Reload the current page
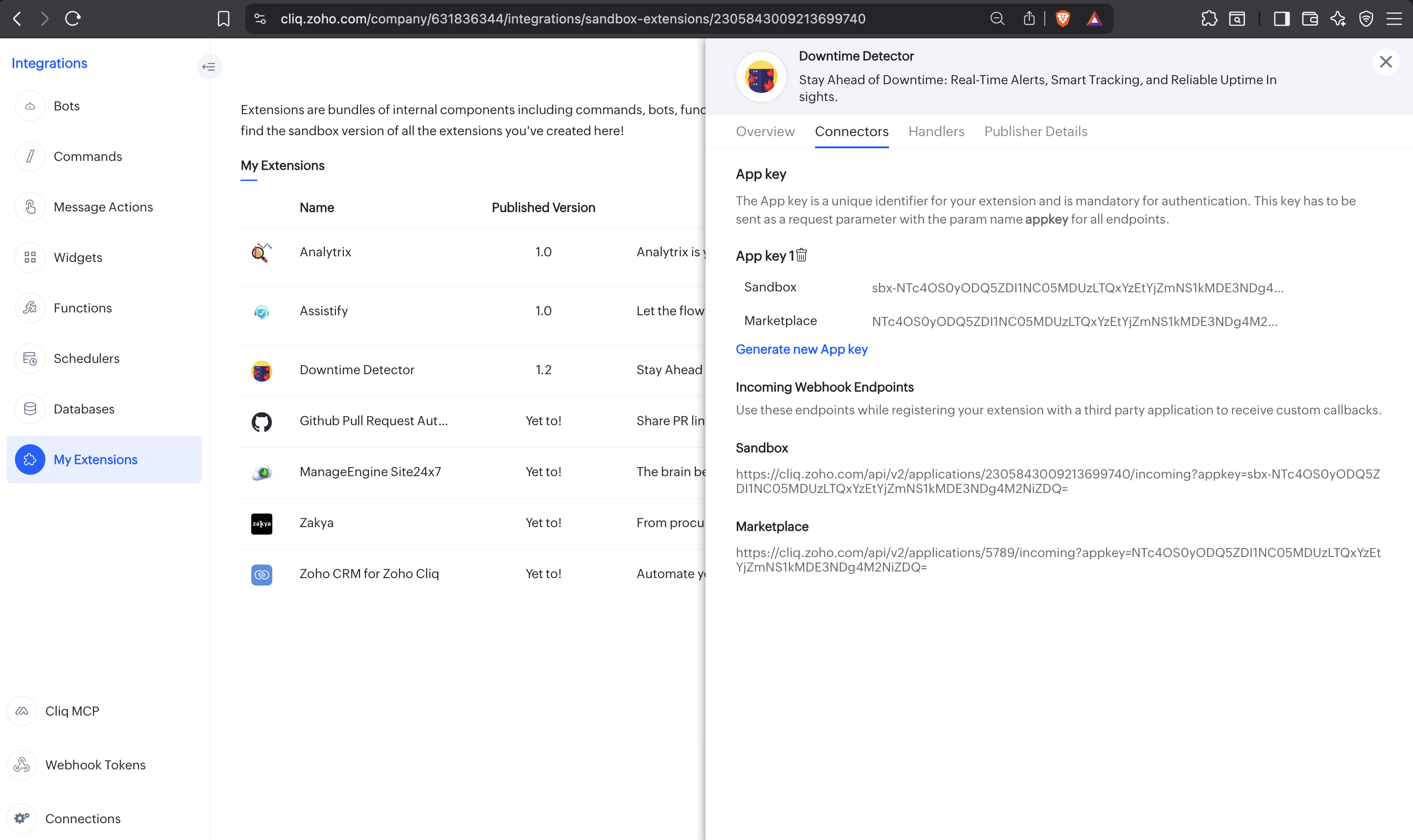 click(x=73, y=19)
